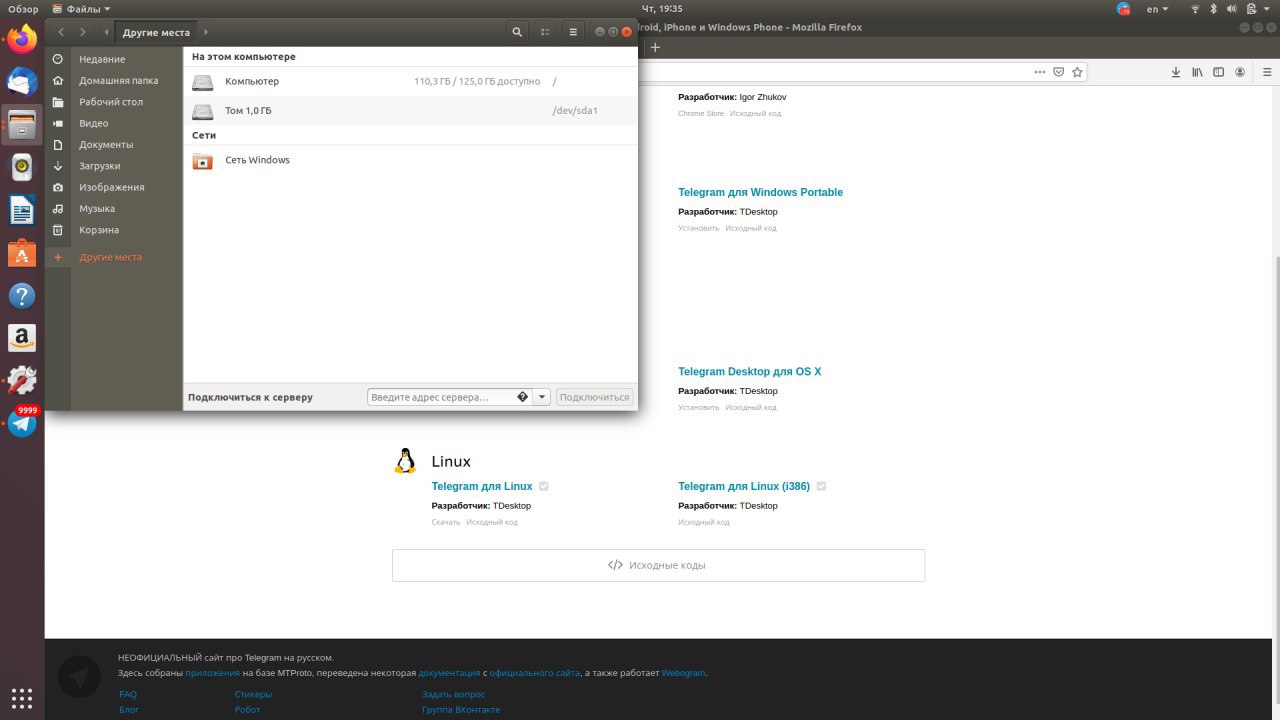1280x720 pixels.
Task: Open the Файлы application menu
Action: click(81, 9)
